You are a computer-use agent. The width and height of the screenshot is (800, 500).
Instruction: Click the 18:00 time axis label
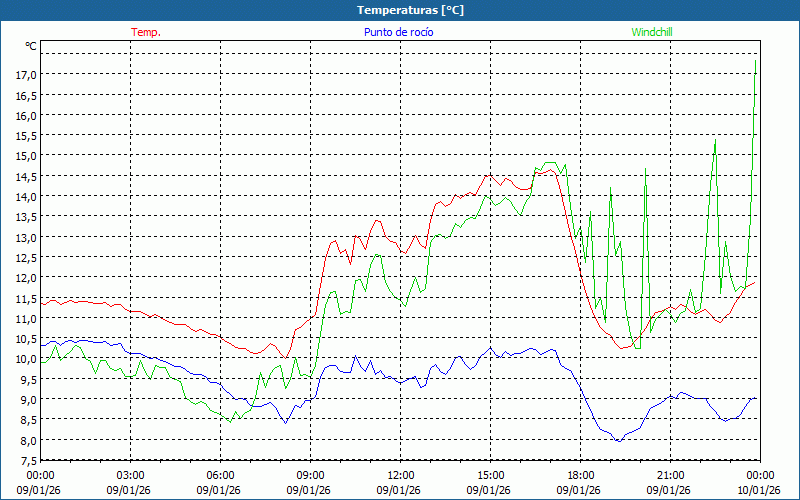(580, 475)
